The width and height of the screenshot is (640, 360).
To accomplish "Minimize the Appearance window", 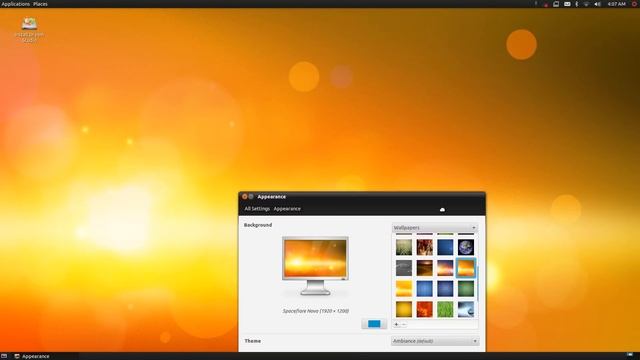I will pyautogui.click(x=251, y=197).
